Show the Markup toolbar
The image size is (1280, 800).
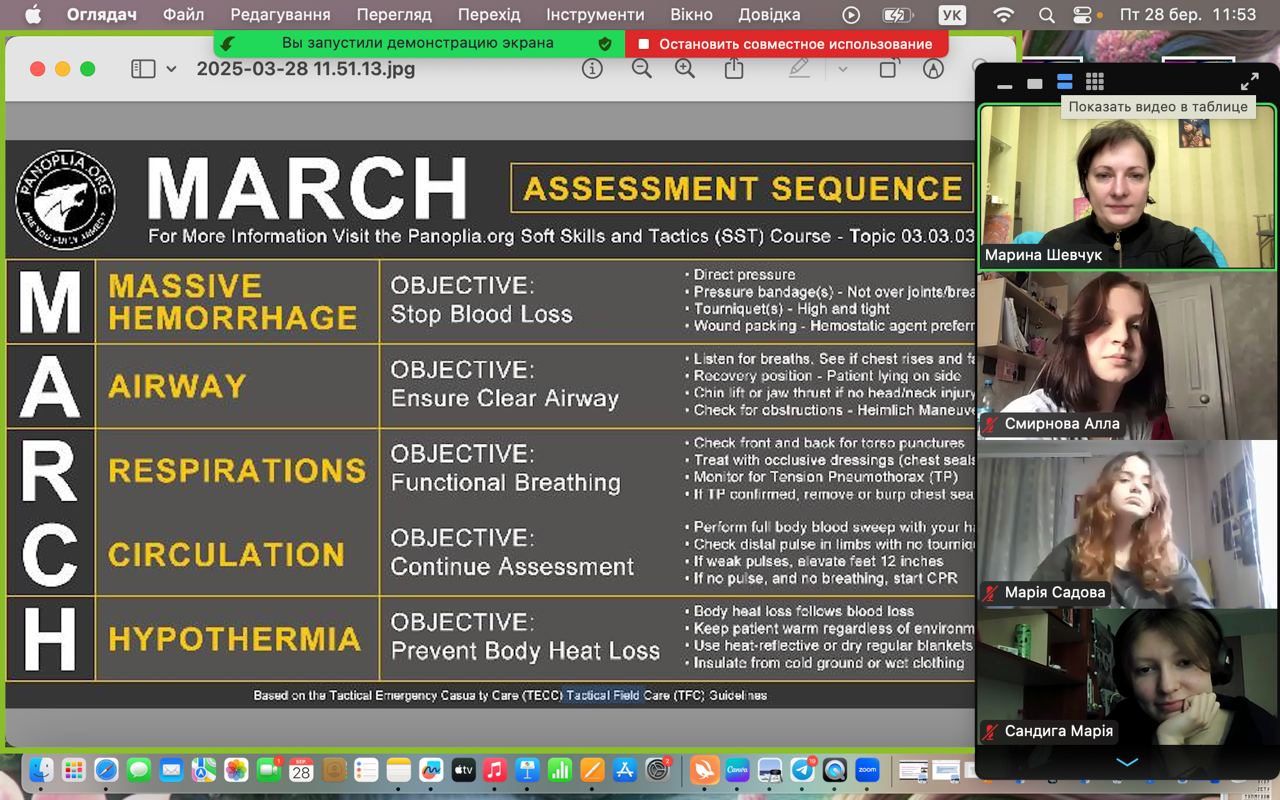tap(933, 68)
